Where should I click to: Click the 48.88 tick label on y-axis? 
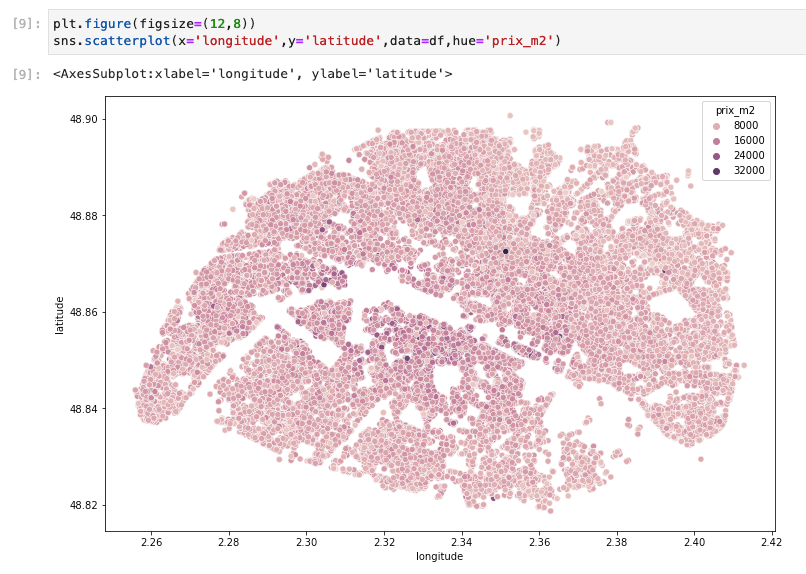pyautogui.click(x=83, y=216)
